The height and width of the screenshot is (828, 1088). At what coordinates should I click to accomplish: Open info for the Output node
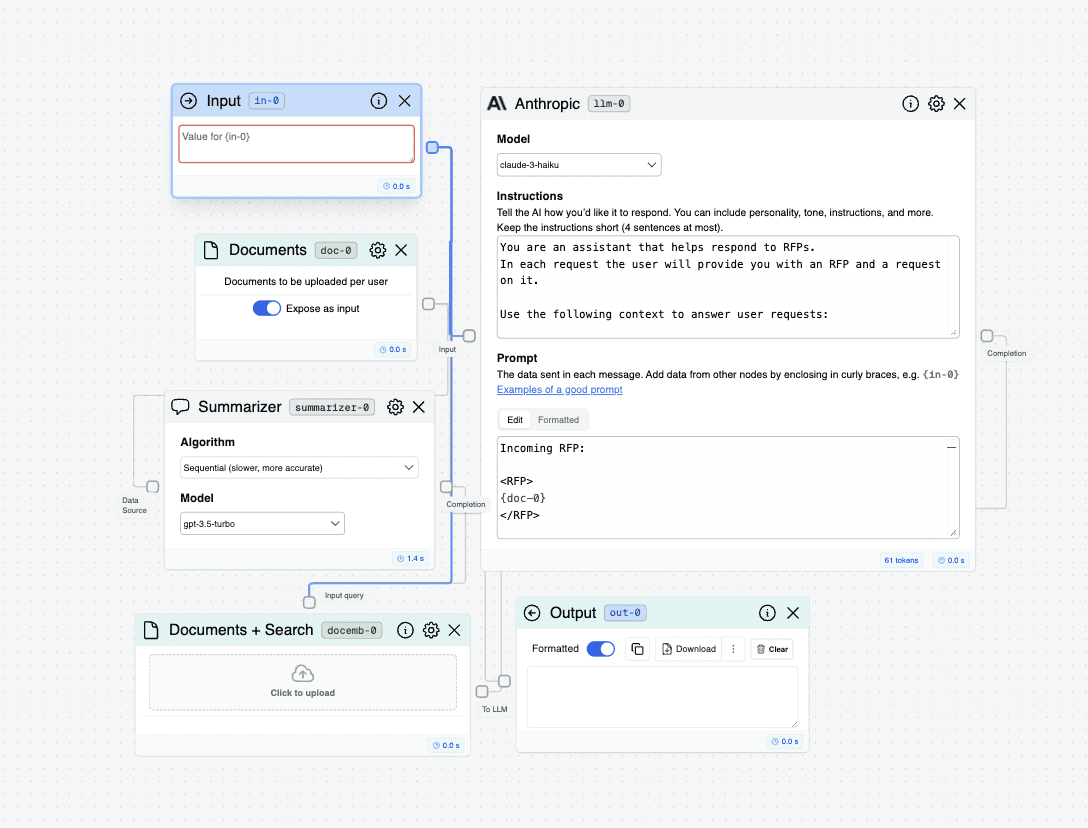pyautogui.click(x=767, y=612)
